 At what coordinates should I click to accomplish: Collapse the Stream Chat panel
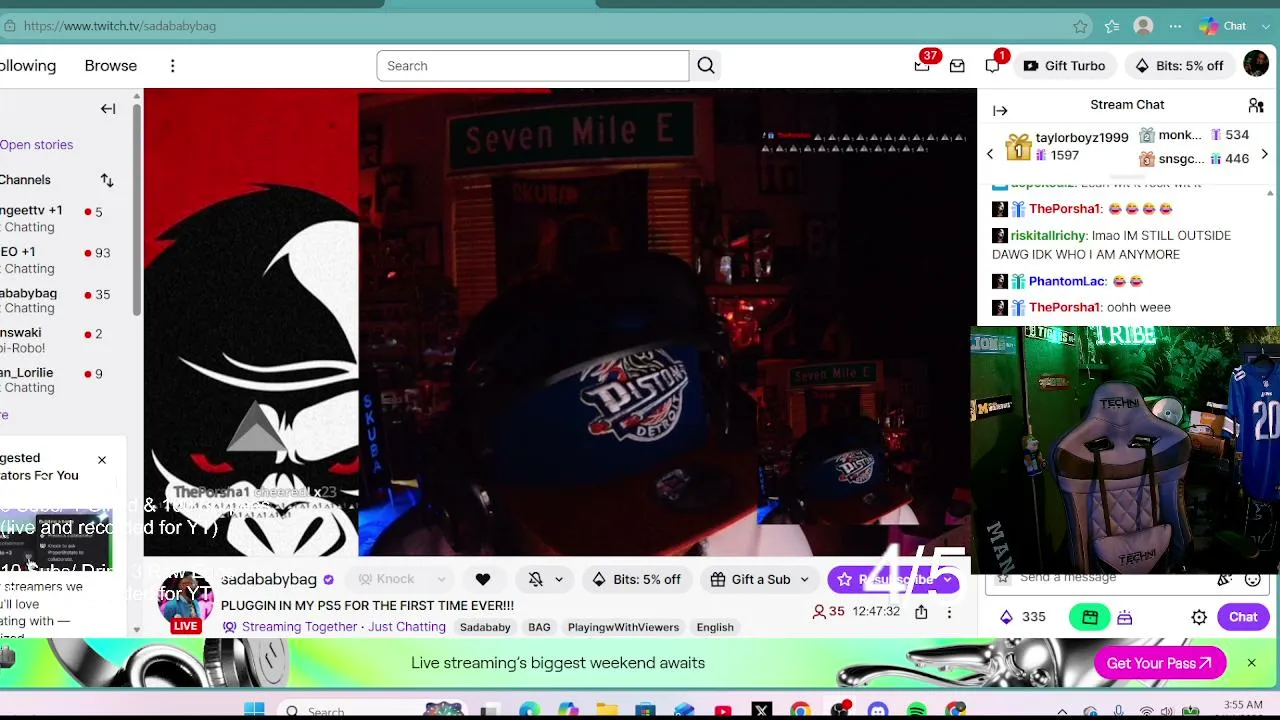(1000, 110)
